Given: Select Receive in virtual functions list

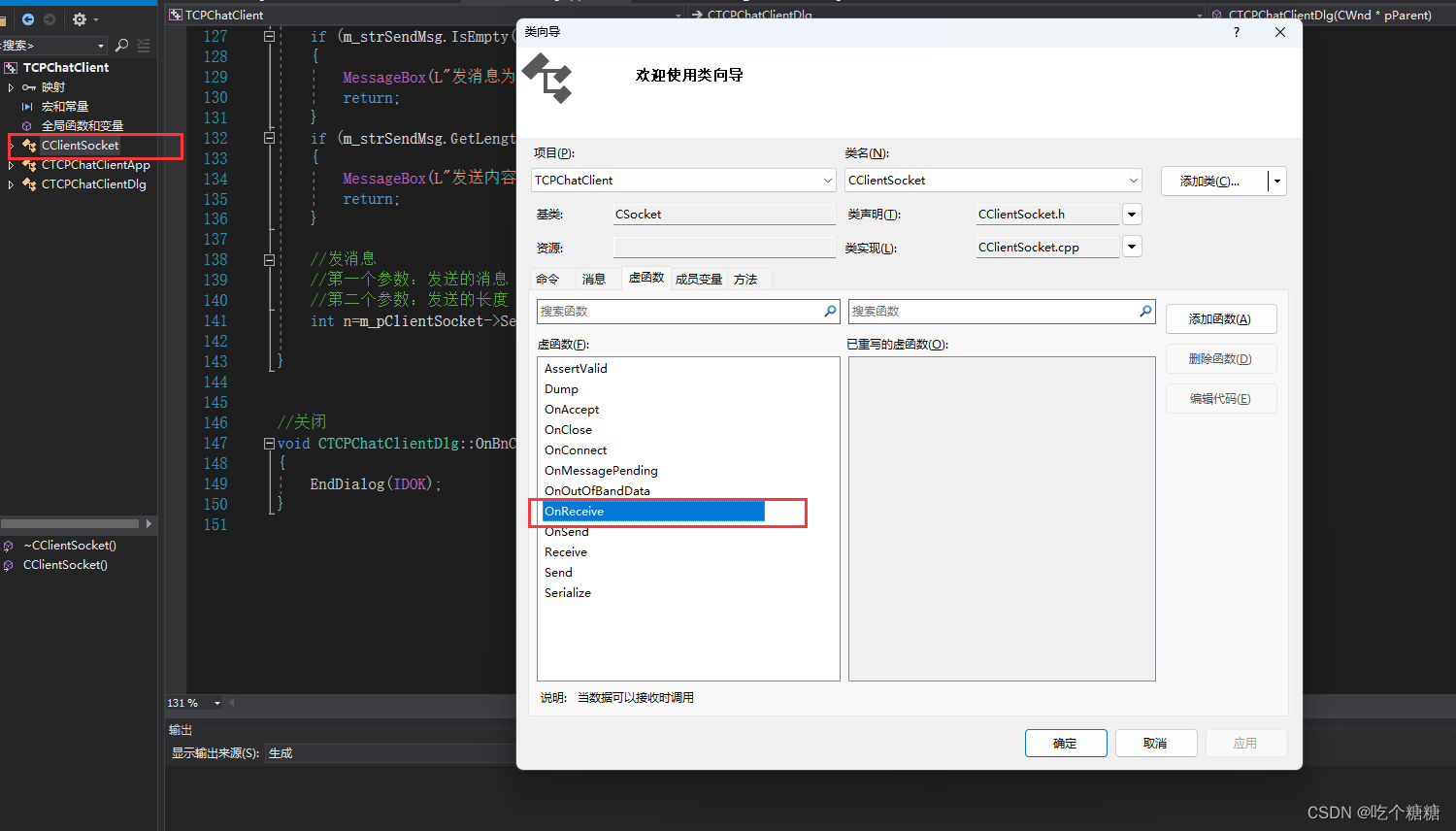Looking at the screenshot, I should 566,552.
